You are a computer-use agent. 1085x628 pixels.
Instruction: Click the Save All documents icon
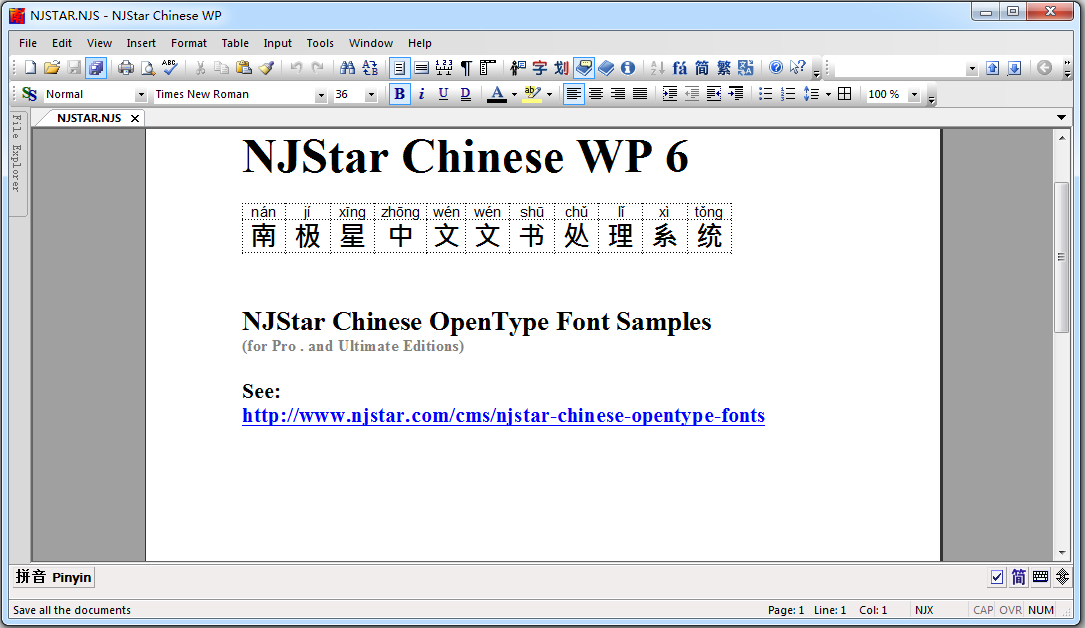pyautogui.click(x=96, y=68)
